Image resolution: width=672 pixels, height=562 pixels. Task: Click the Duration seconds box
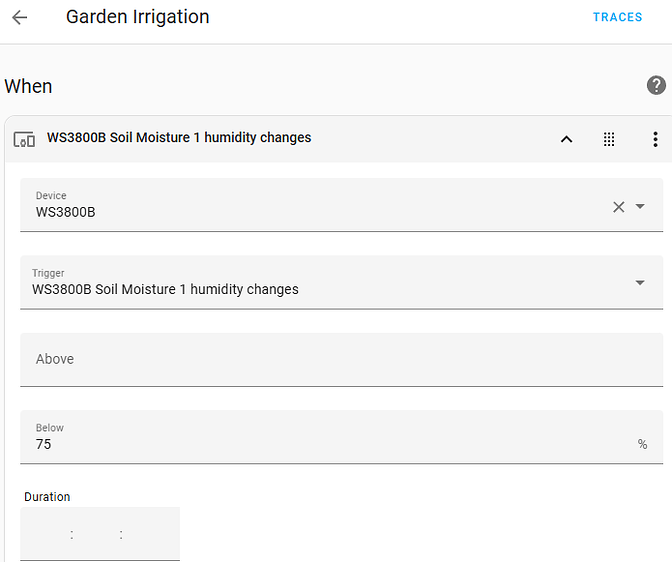tap(150, 535)
